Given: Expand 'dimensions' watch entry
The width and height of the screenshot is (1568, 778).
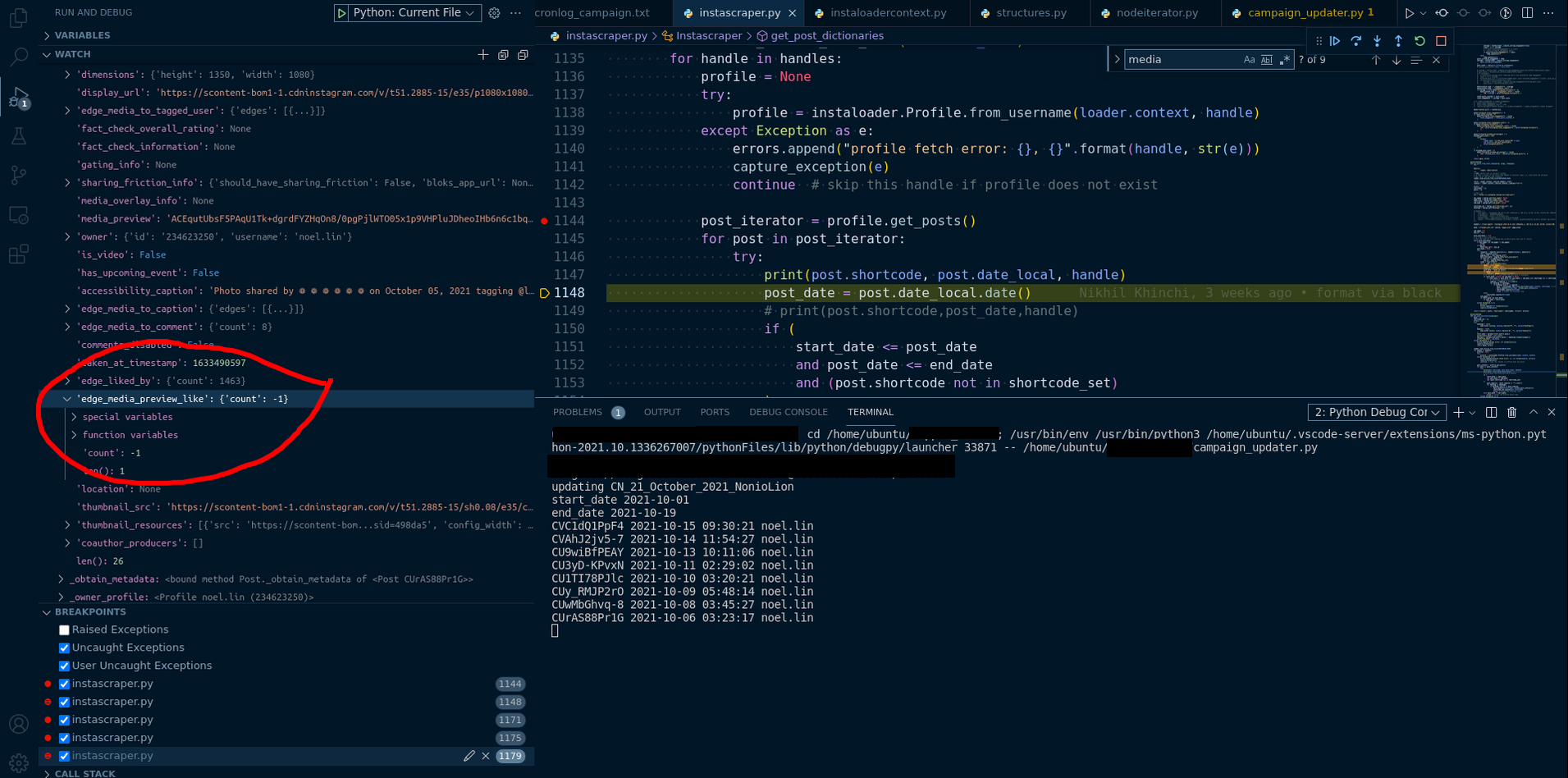Looking at the screenshot, I should click(x=68, y=75).
